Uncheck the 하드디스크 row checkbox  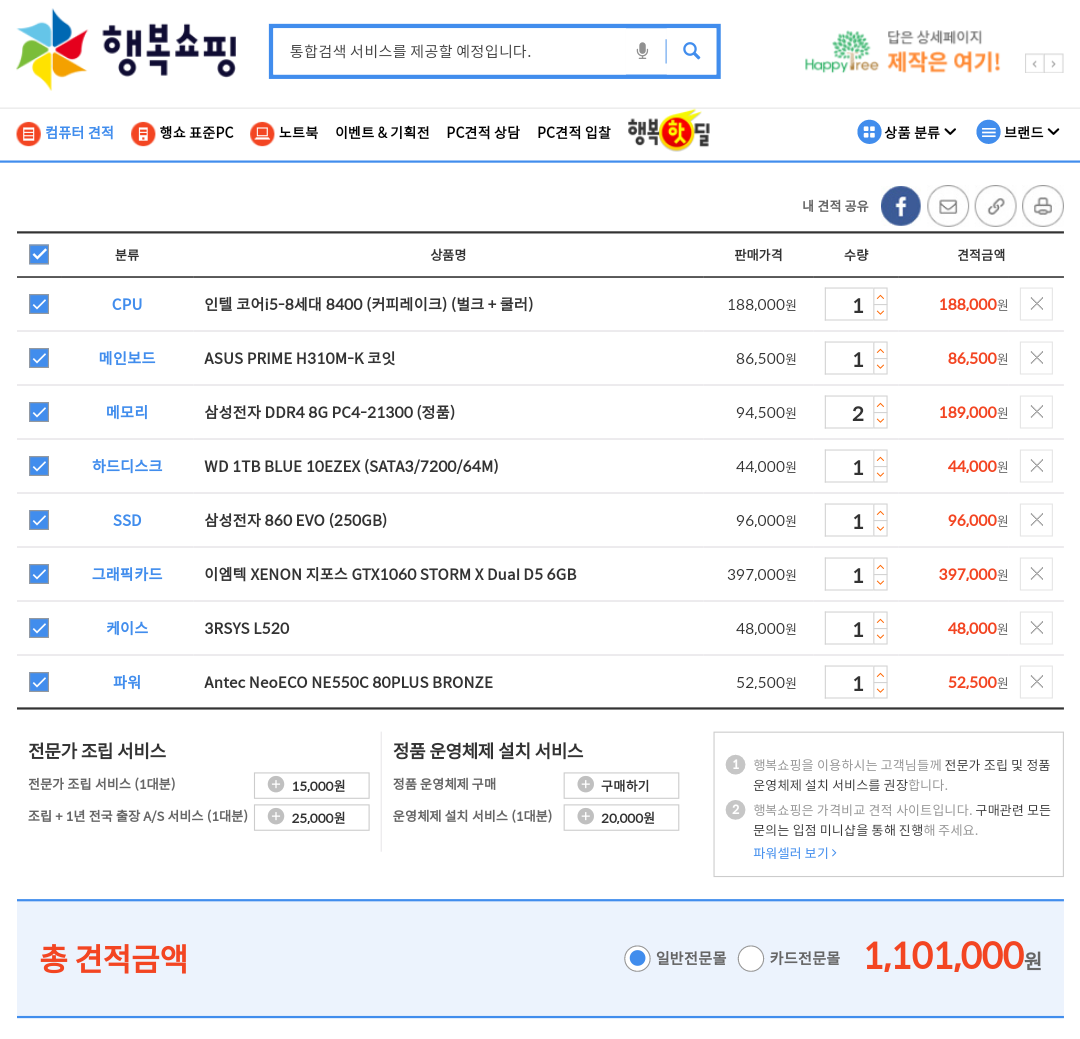click(x=39, y=466)
